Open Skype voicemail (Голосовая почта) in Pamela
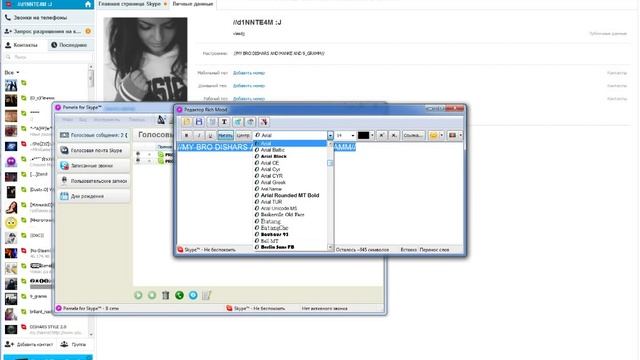Screen dimensions: 640x360 tap(94, 151)
